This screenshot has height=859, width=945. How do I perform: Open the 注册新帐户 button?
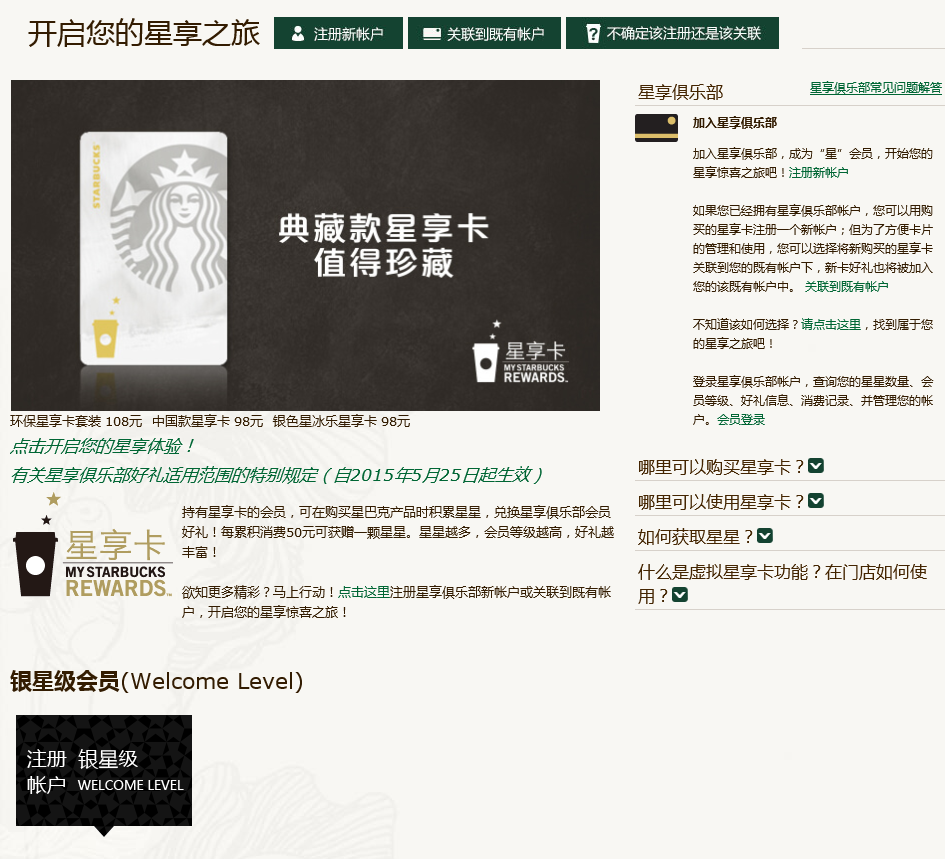point(338,33)
